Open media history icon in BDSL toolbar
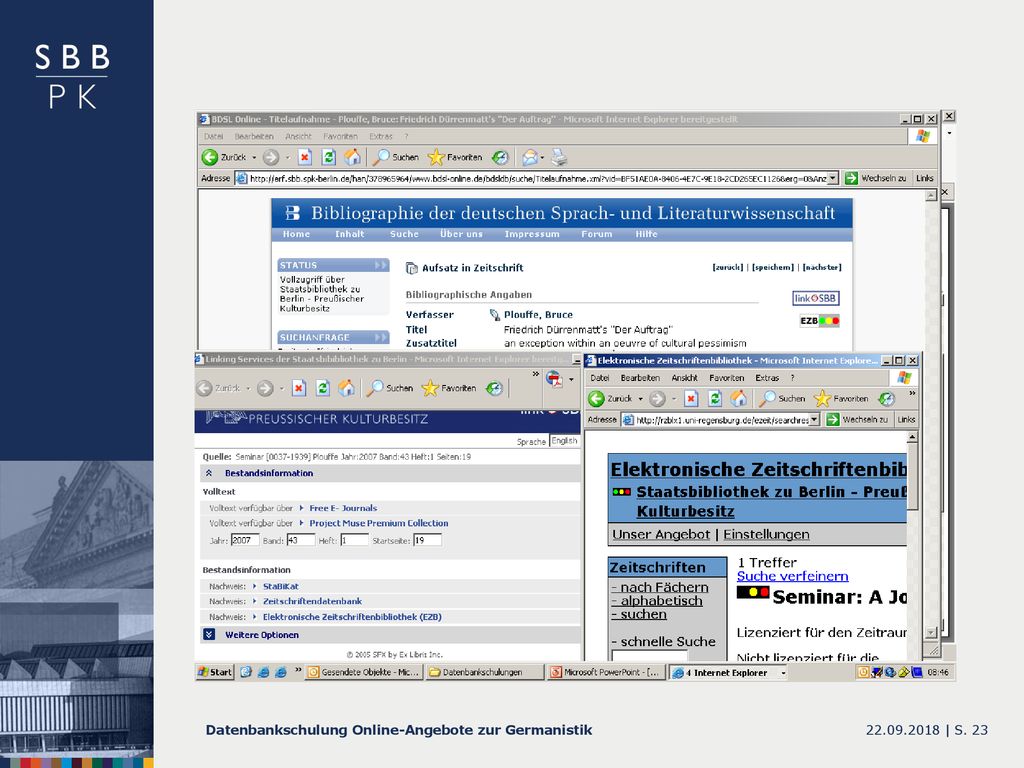 click(500, 157)
